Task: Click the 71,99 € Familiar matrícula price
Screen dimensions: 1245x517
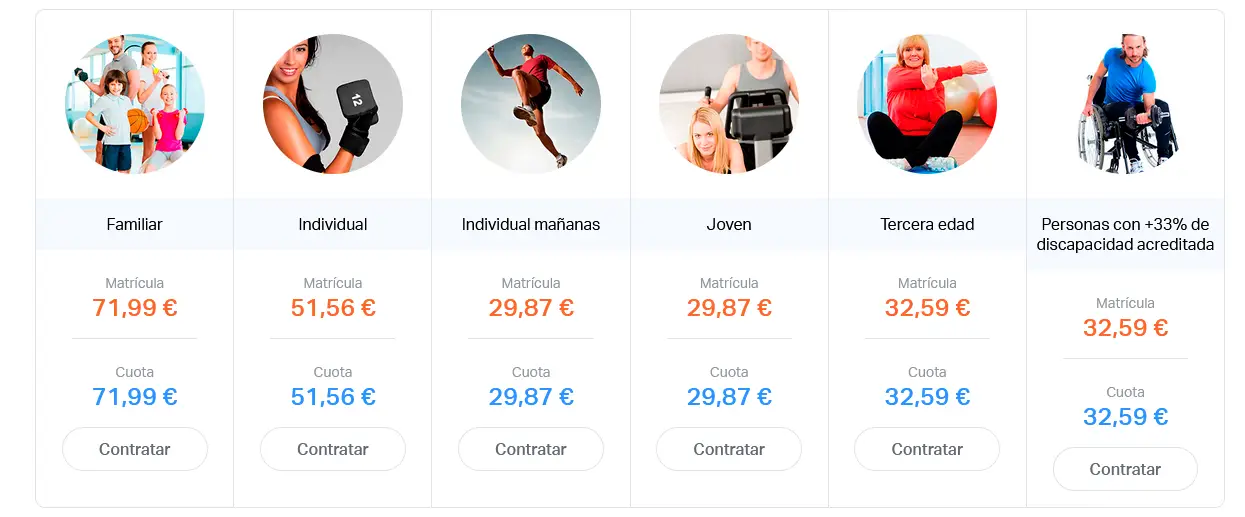Action: (x=135, y=307)
